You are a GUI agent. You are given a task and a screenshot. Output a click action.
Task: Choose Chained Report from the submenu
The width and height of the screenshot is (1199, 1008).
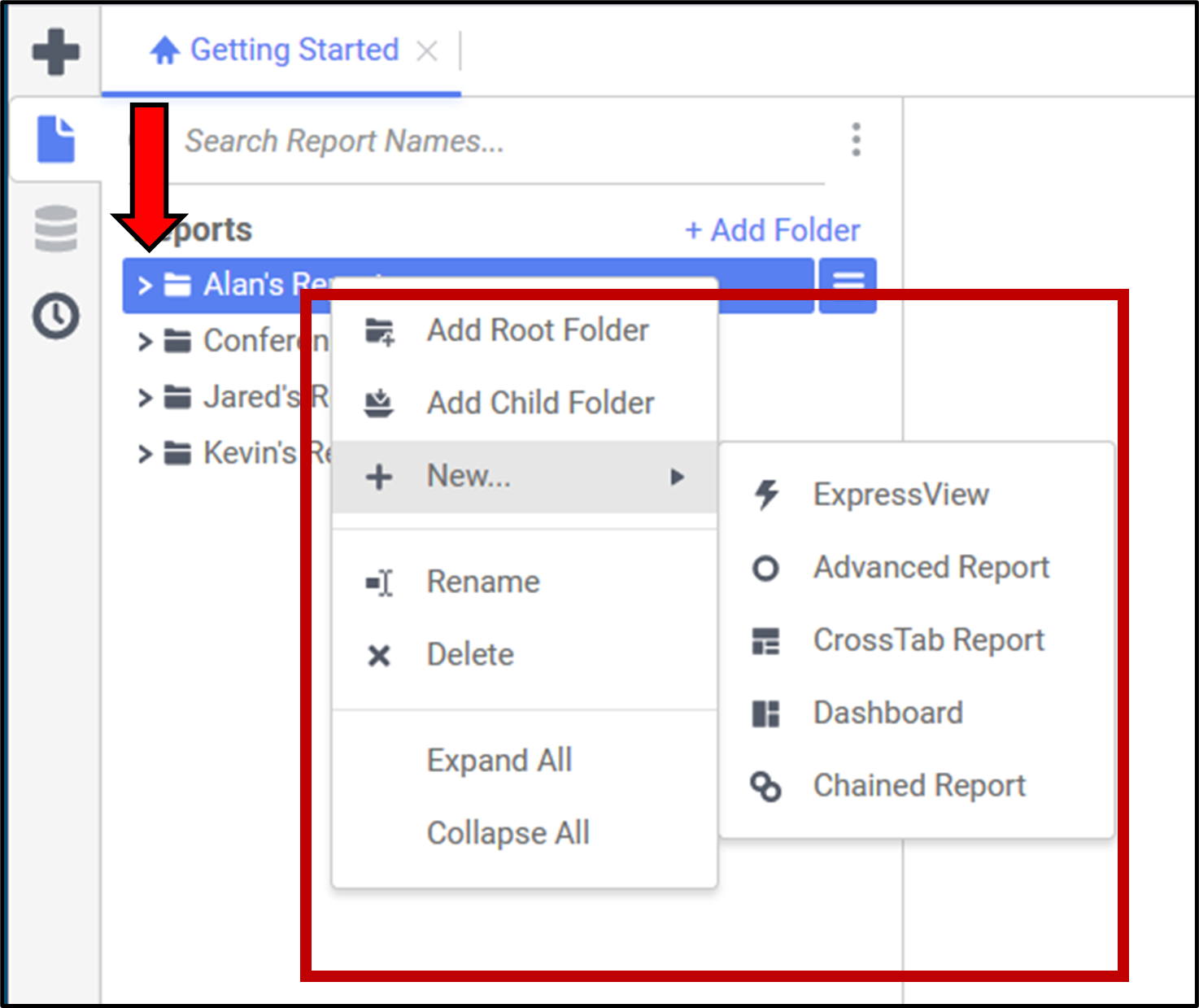tap(918, 786)
